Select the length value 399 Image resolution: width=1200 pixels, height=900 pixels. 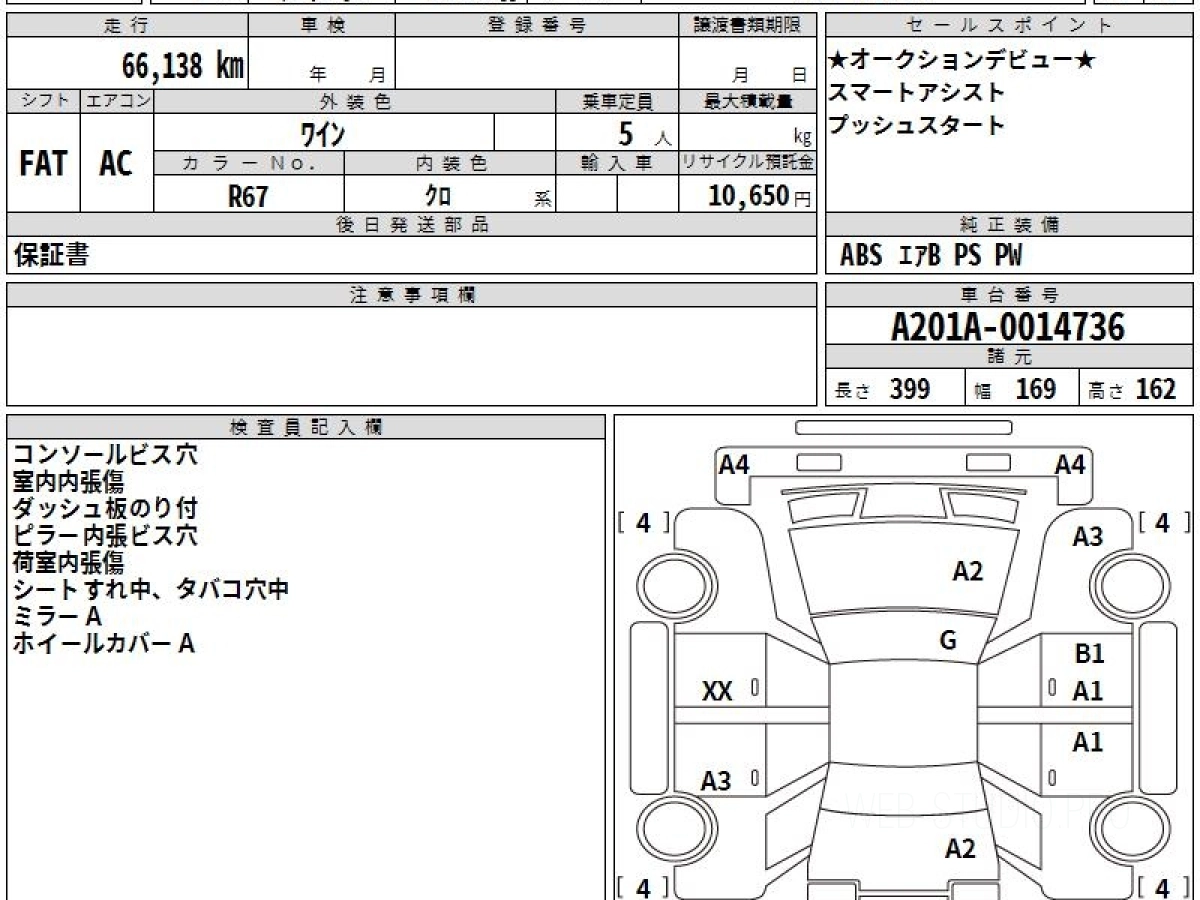(x=910, y=389)
